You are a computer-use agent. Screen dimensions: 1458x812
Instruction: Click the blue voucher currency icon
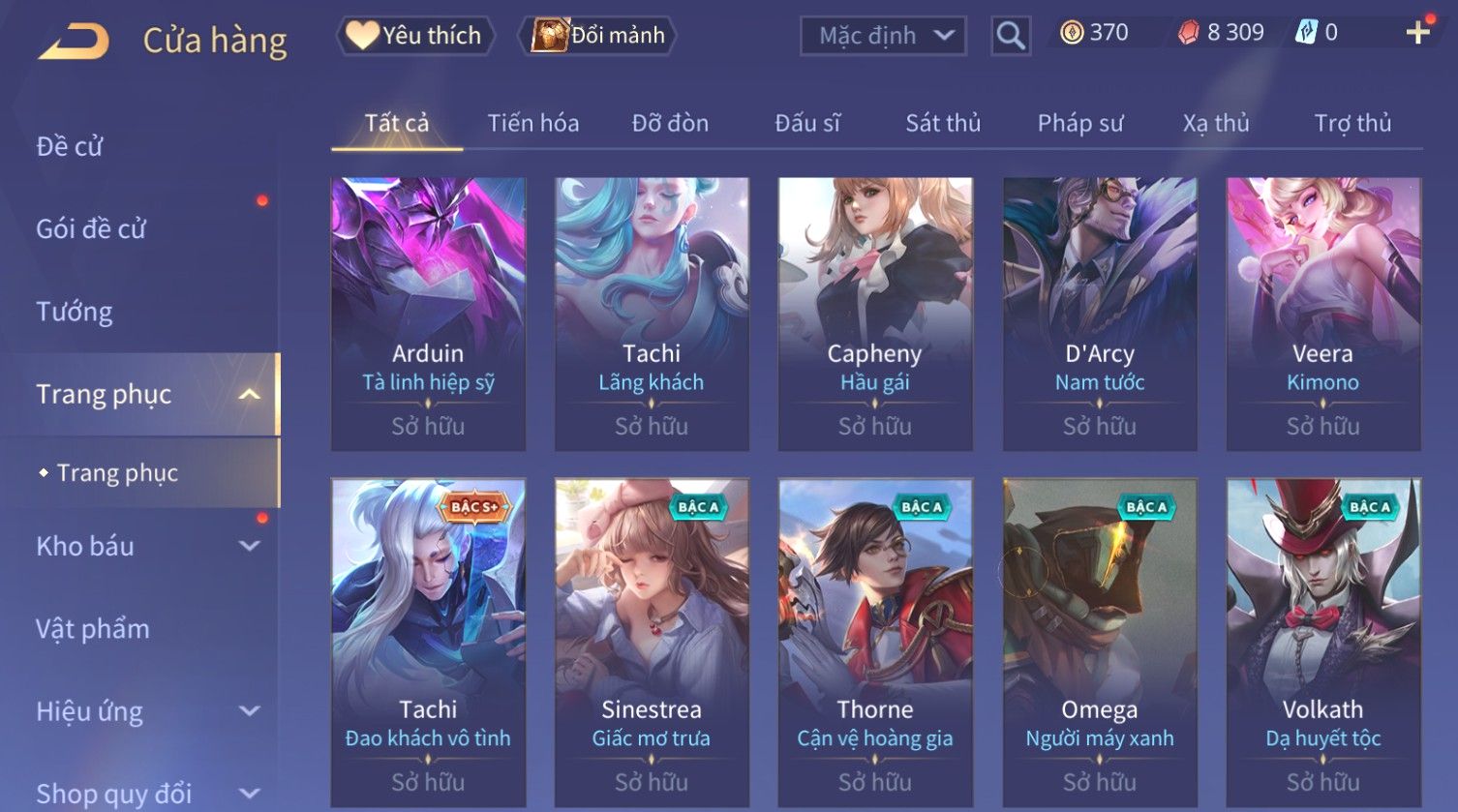pyautogui.click(x=1307, y=33)
